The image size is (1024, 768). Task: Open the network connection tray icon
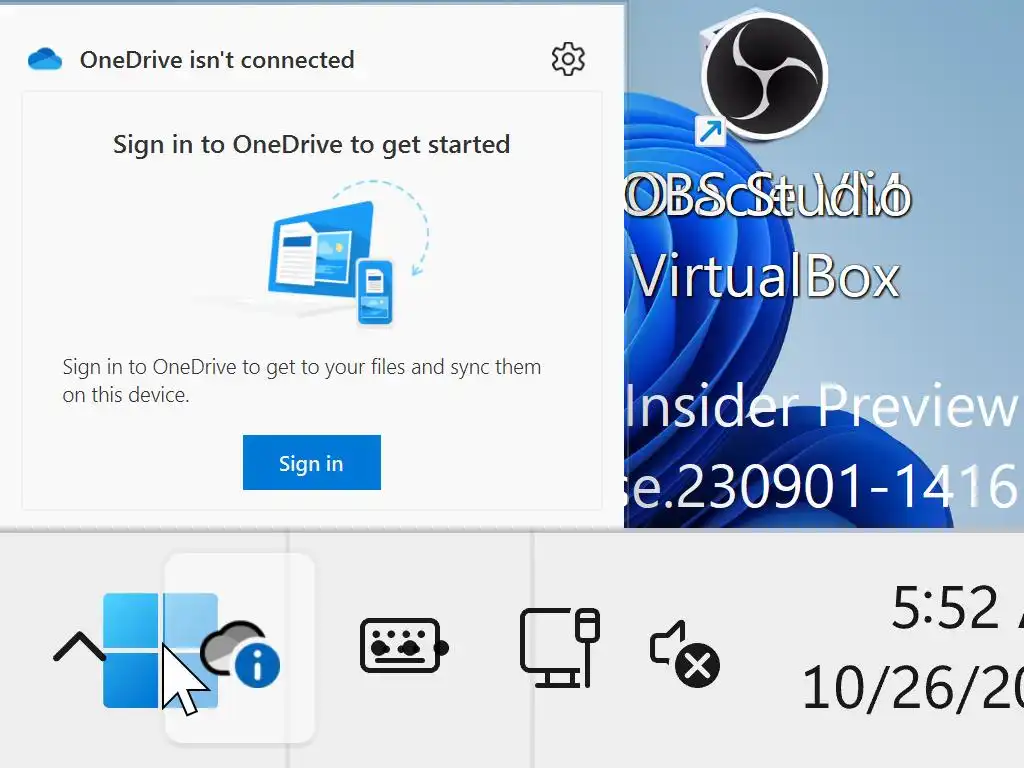(560, 647)
